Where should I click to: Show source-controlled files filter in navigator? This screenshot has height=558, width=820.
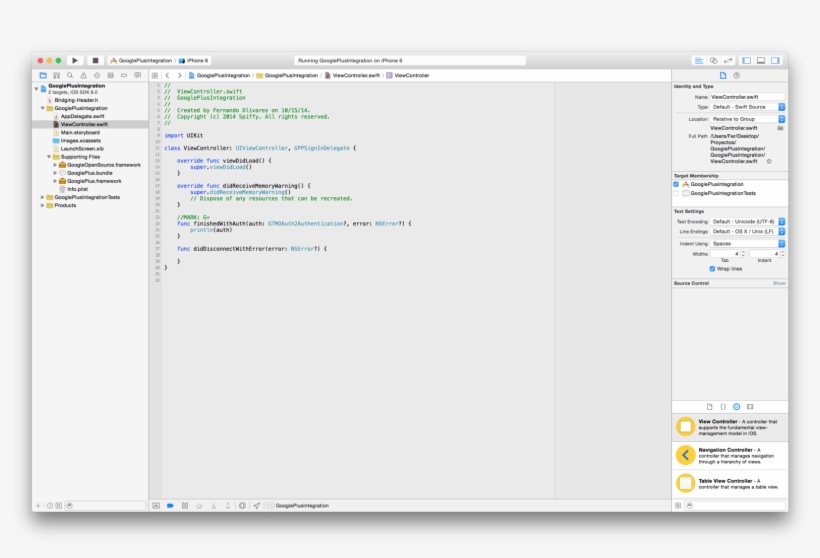(x=59, y=506)
